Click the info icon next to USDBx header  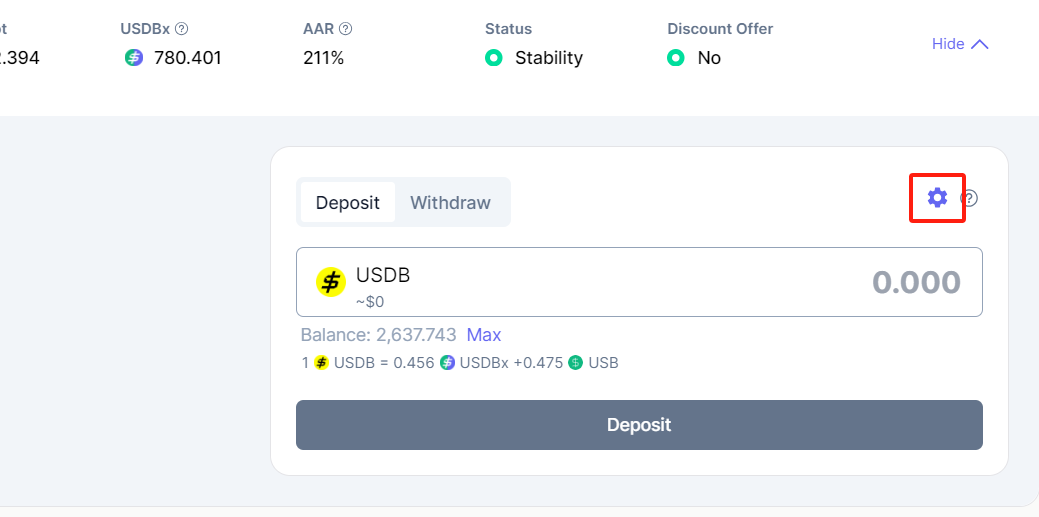(x=182, y=29)
